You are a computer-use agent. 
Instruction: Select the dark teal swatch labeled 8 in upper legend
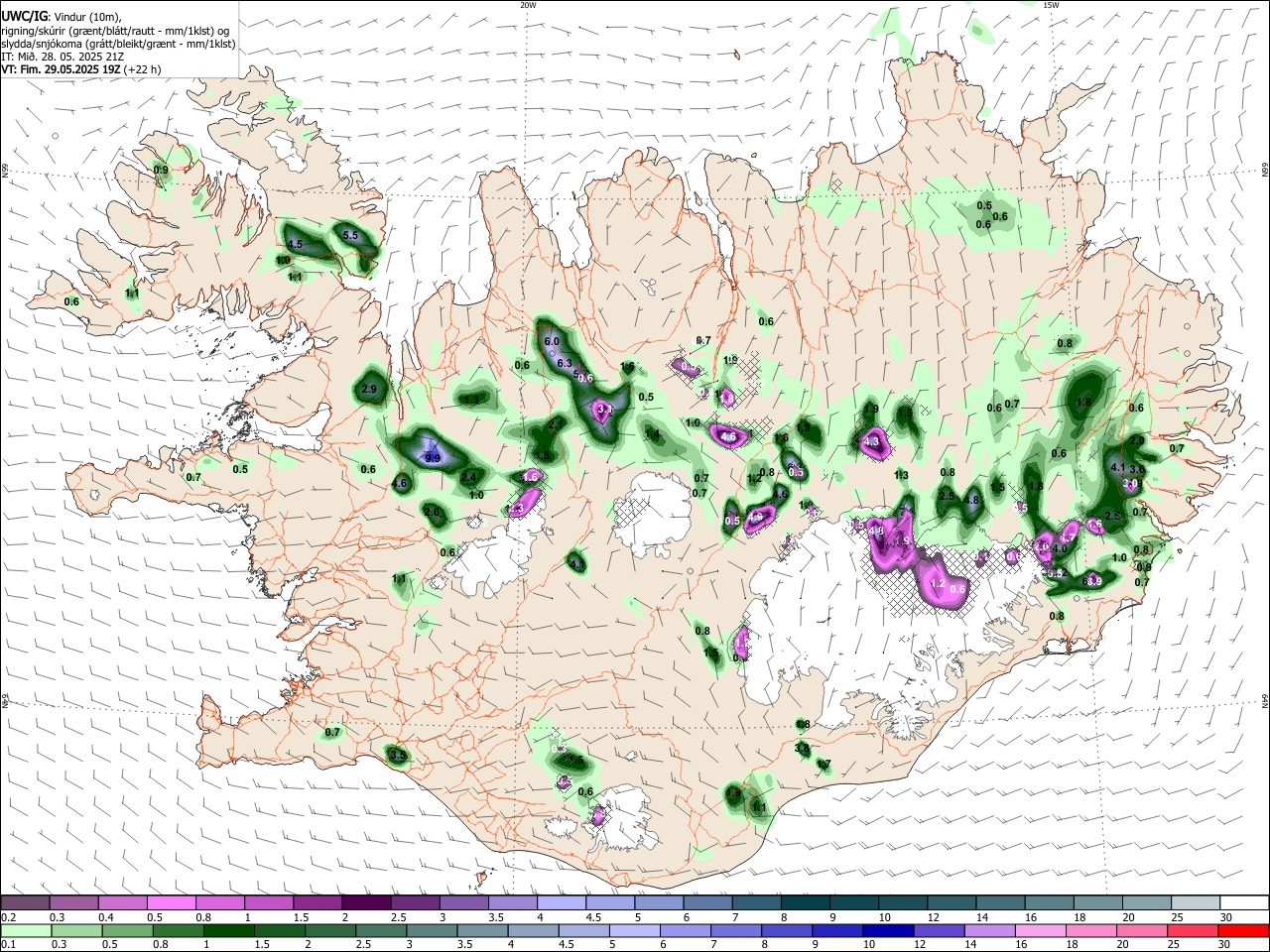[805, 902]
